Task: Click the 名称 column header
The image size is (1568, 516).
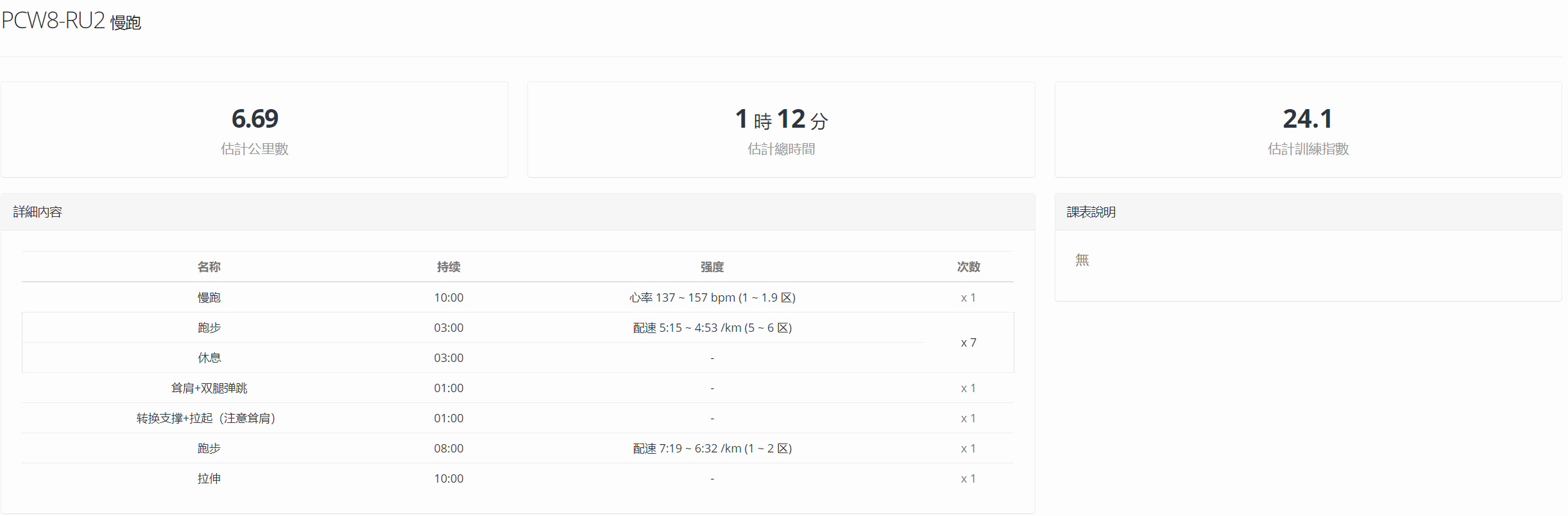Action: [x=209, y=266]
